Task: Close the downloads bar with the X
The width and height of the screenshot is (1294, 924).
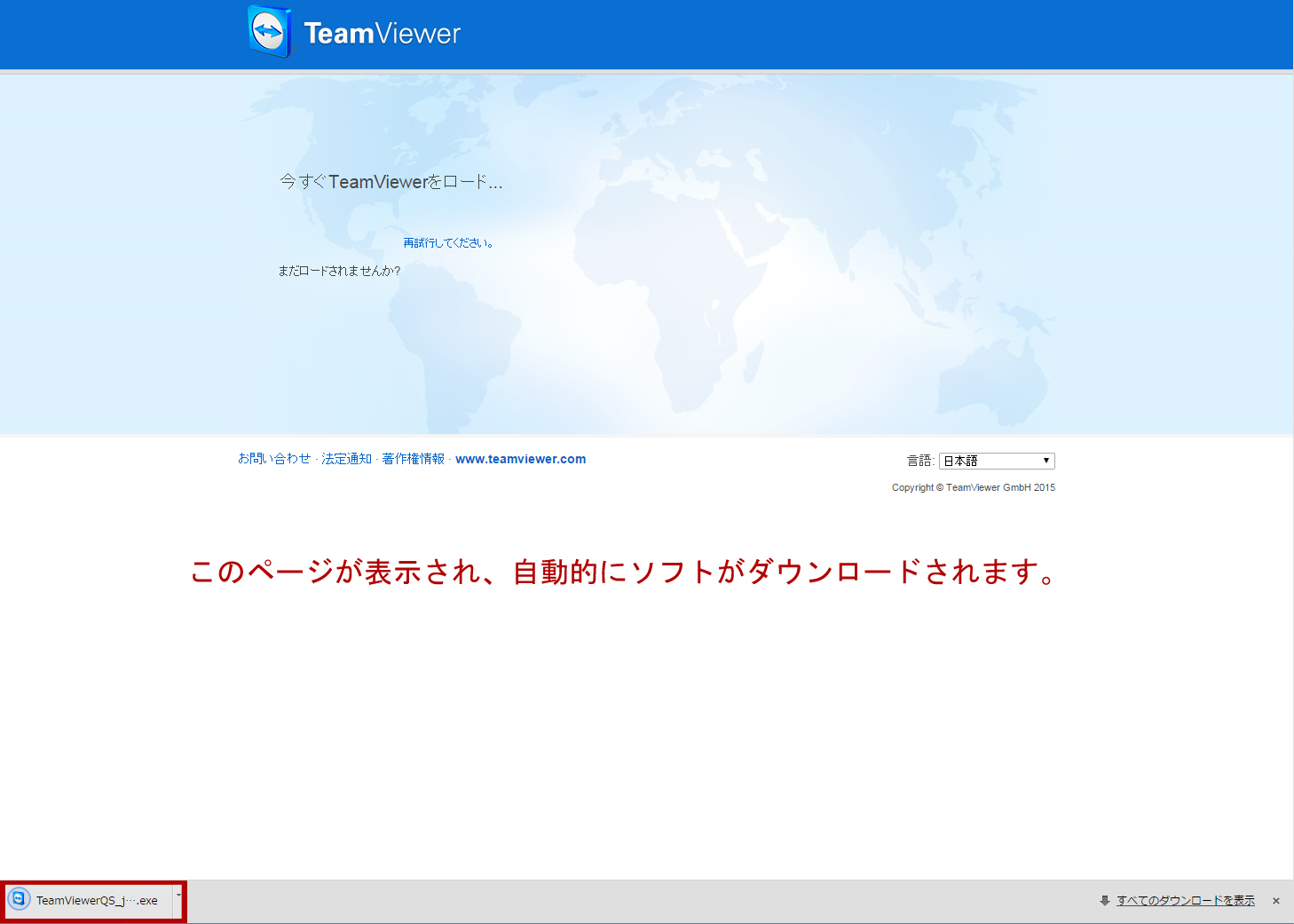Action: [x=1276, y=901]
